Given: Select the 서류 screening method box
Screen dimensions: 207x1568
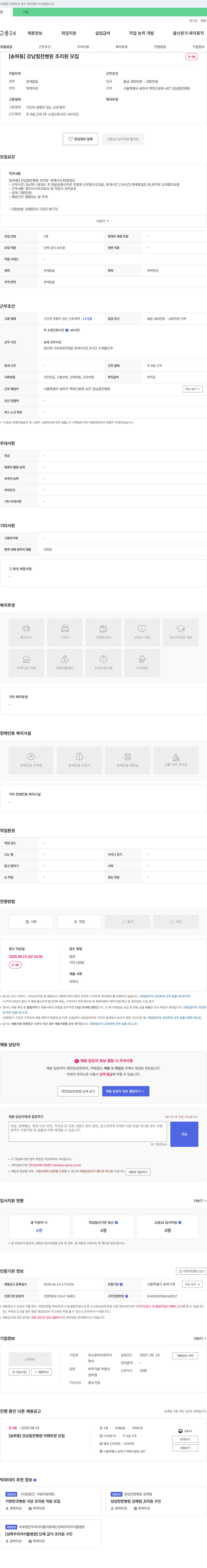Looking at the screenshot, I should point(31,922).
